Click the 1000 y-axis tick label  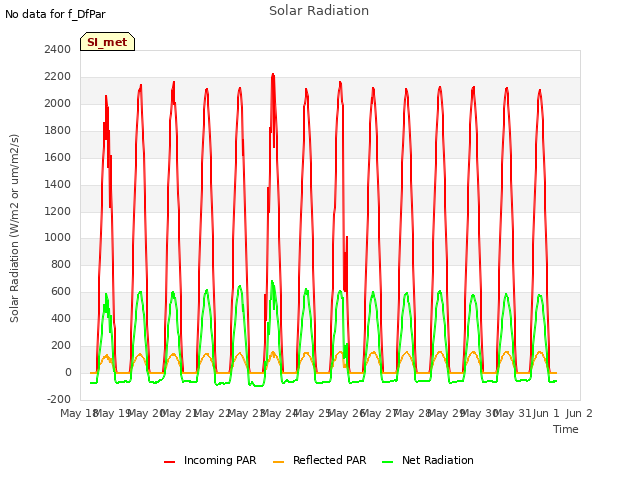pos(58,238)
